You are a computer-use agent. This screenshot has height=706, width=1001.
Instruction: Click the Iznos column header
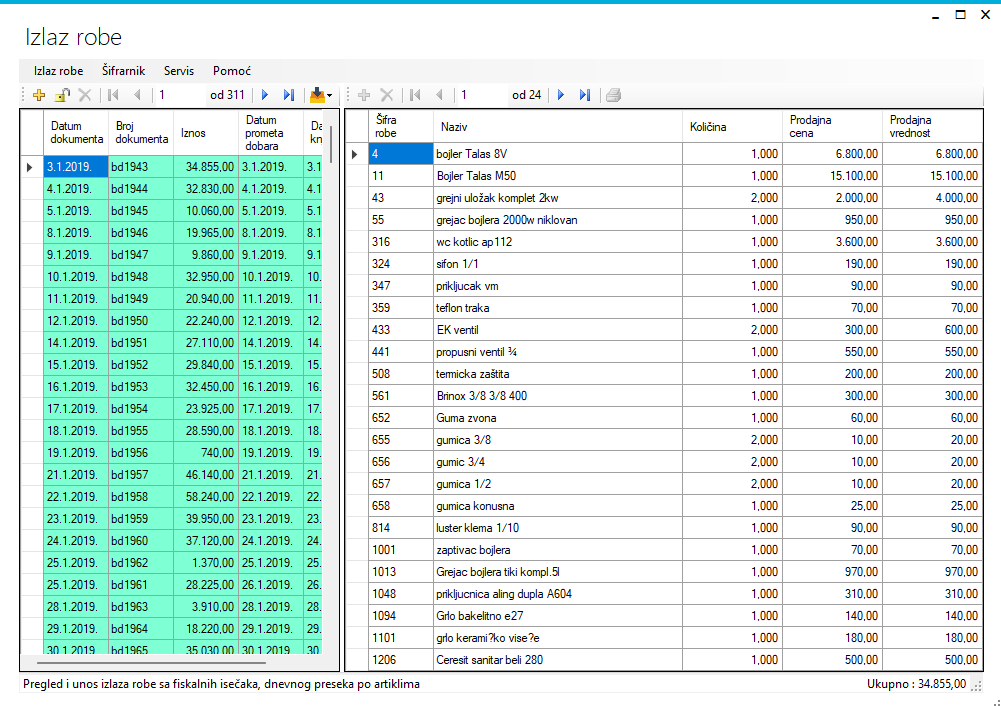[x=205, y=133]
